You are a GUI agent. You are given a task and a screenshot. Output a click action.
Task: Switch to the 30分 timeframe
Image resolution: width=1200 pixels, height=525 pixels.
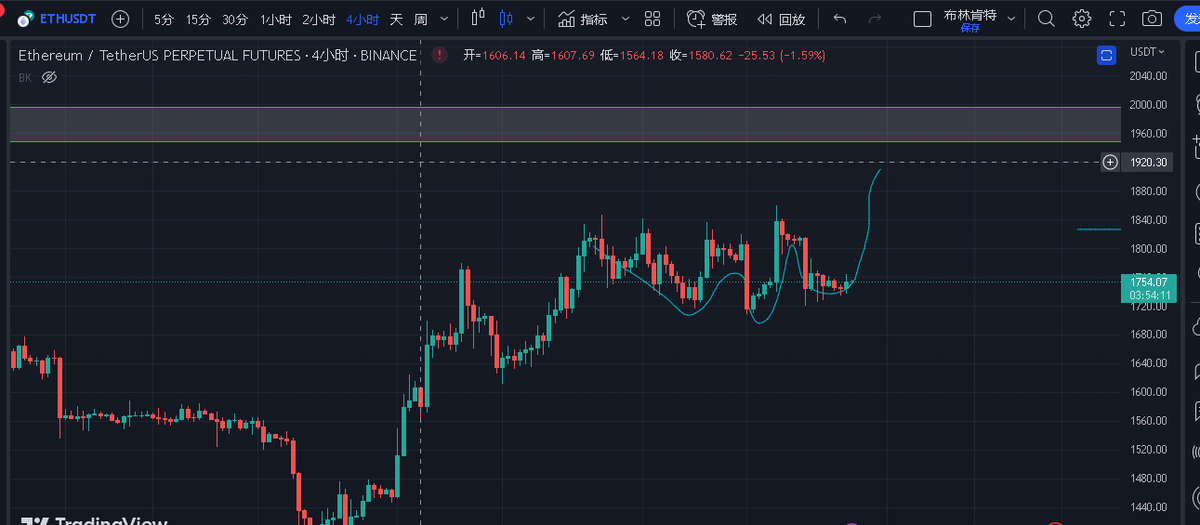coord(235,19)
